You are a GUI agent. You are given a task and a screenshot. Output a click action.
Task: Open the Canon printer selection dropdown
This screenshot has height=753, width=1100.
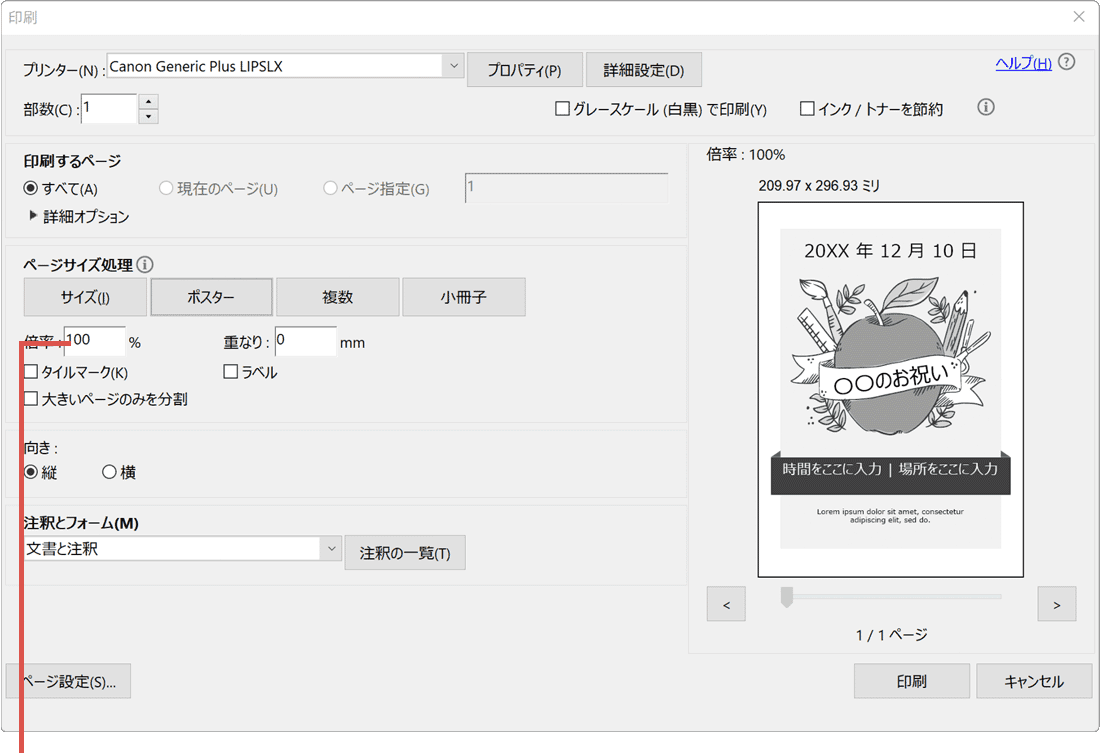pos(454,64)
